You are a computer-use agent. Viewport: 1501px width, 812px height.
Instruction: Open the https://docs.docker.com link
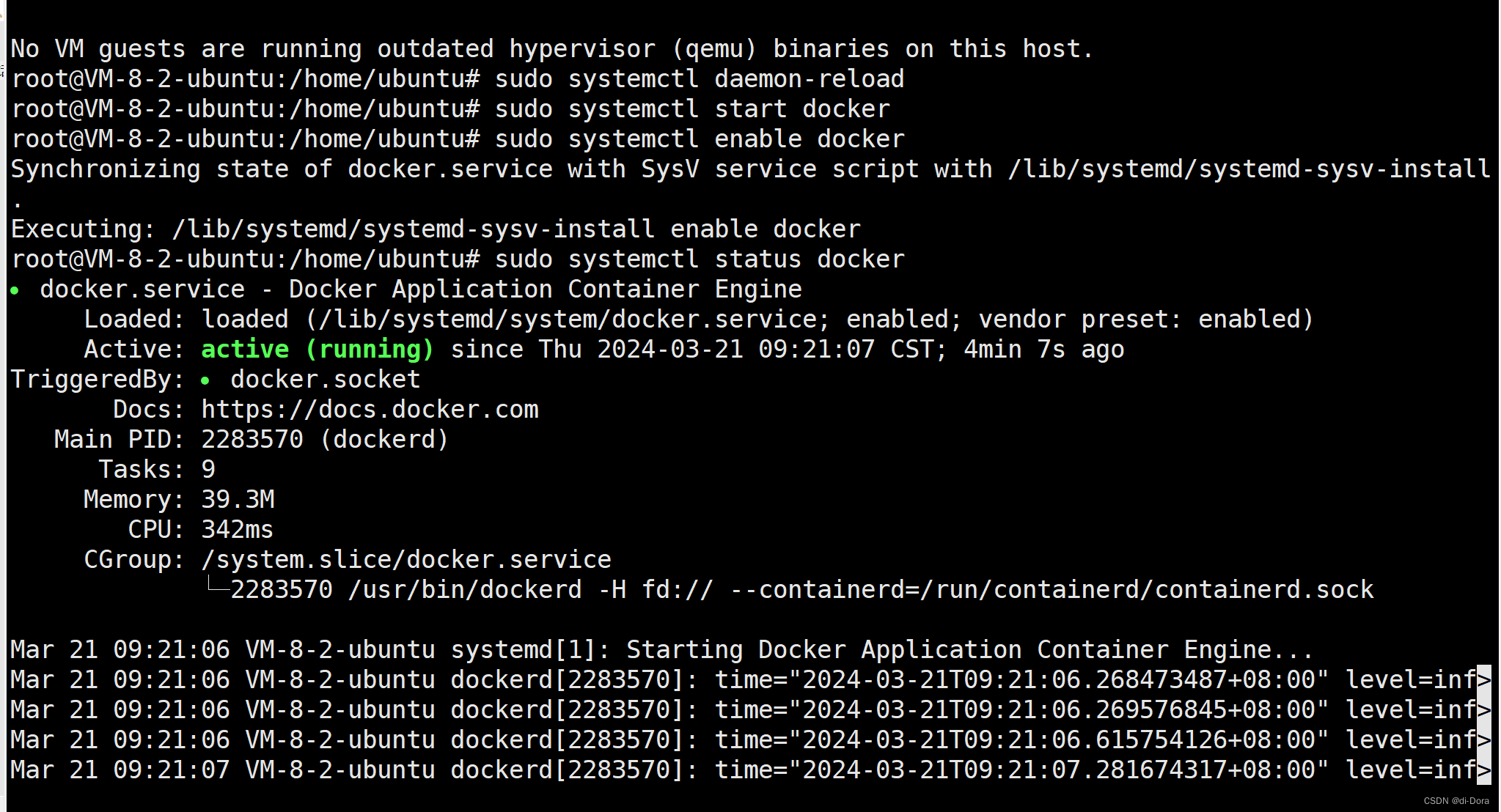pyautogui.click(x=370, y=409)
